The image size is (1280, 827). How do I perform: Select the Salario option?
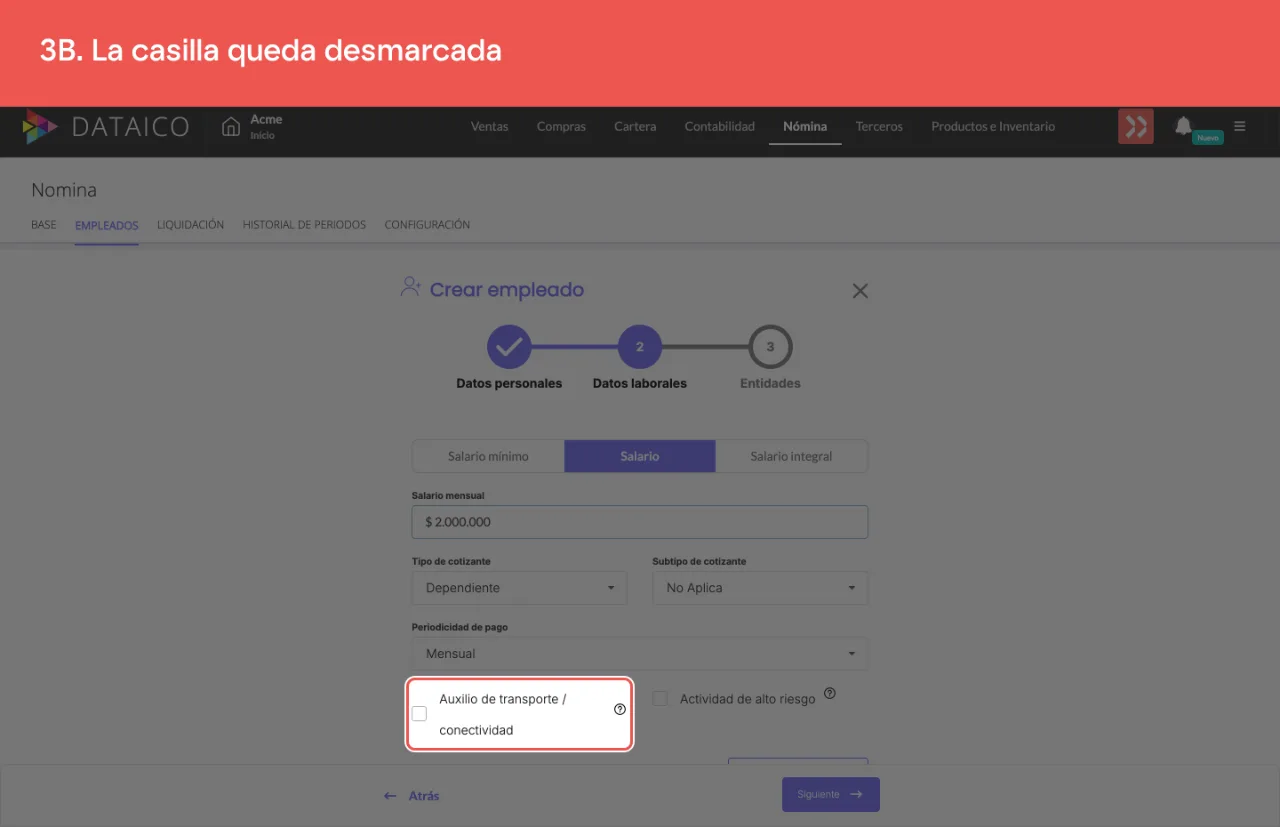tap(640, 456)
